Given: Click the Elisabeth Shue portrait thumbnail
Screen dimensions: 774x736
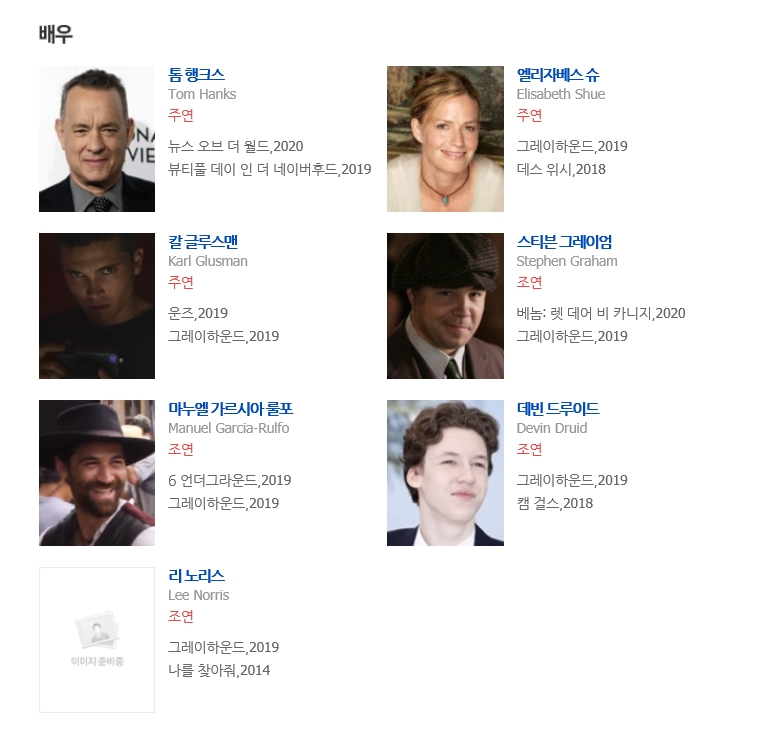Looking at the screenshot, I should pos(445,139).
